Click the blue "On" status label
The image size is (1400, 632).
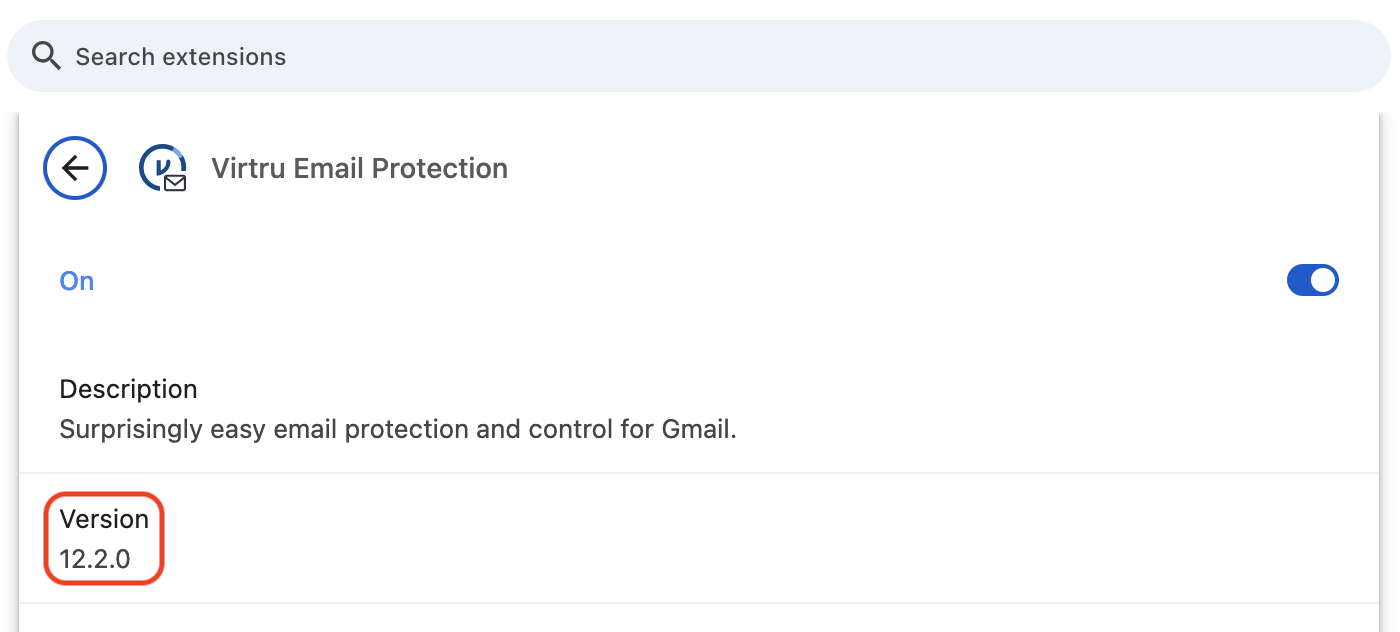pos(77,281)
